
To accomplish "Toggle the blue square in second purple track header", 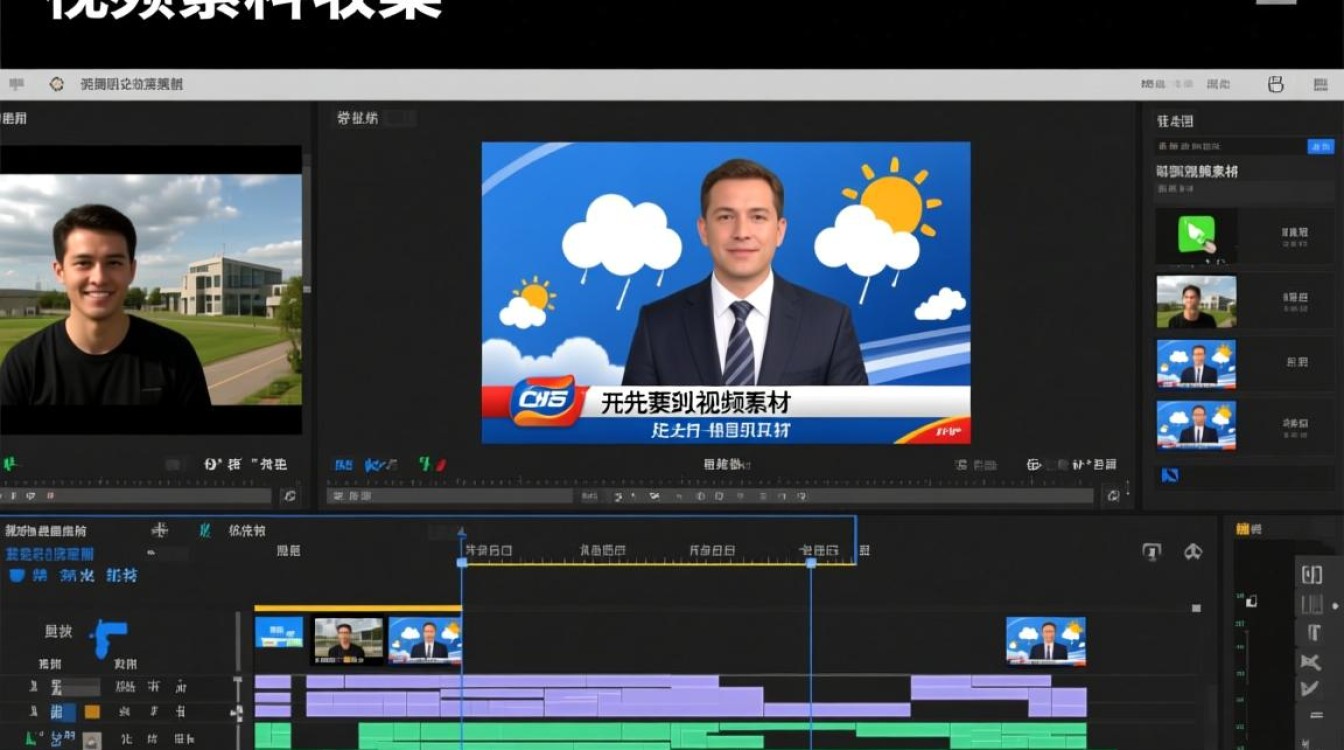I will point(63,712).
